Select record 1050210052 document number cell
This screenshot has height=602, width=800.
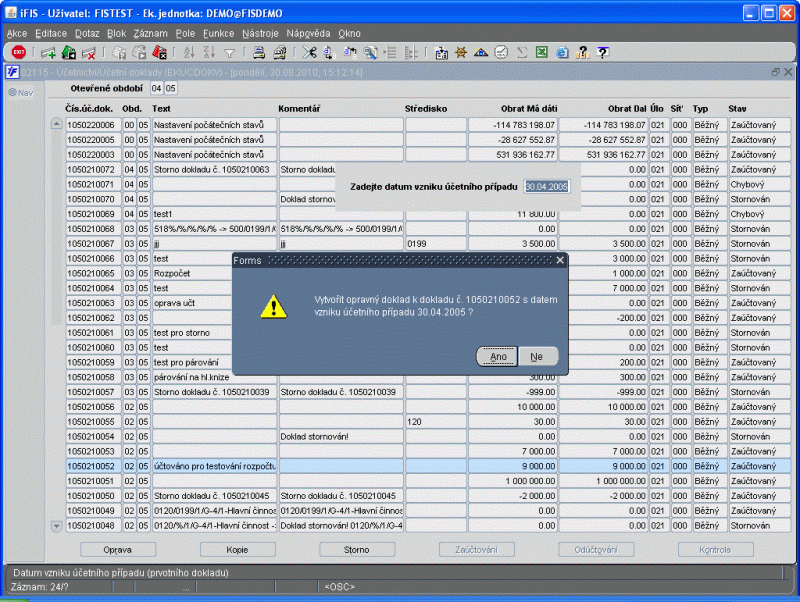coord(93,466)
